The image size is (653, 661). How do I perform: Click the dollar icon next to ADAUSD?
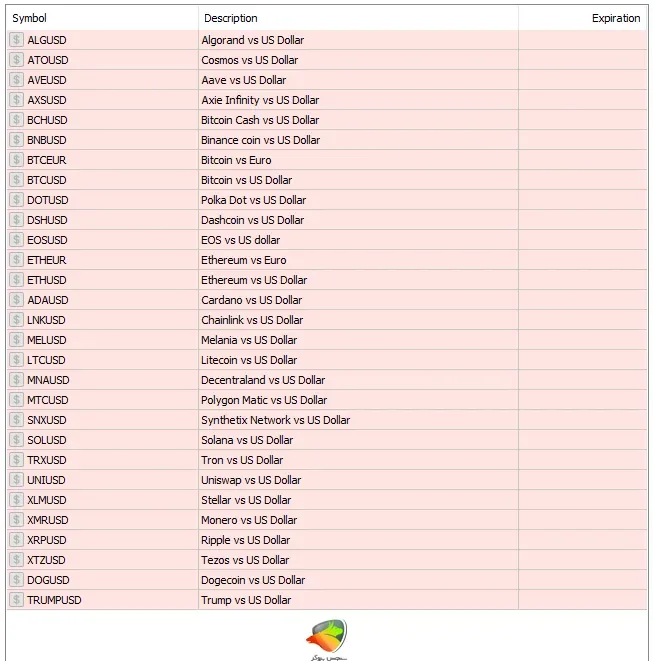(16, 300)
